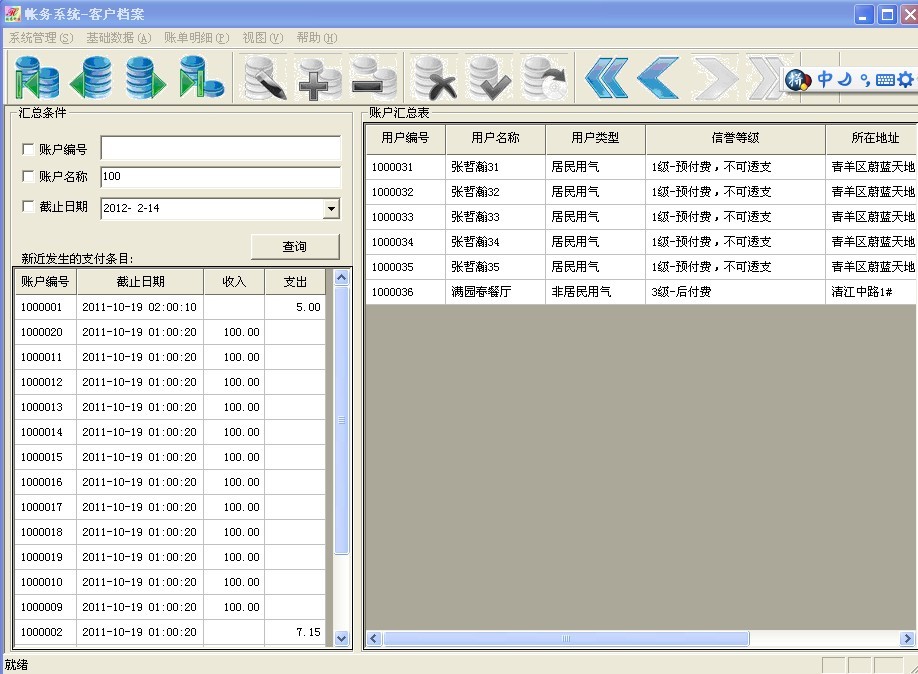Screen dimensions: 918x674
Task: Open the 基础数据 menu
Action: (118, 38)
